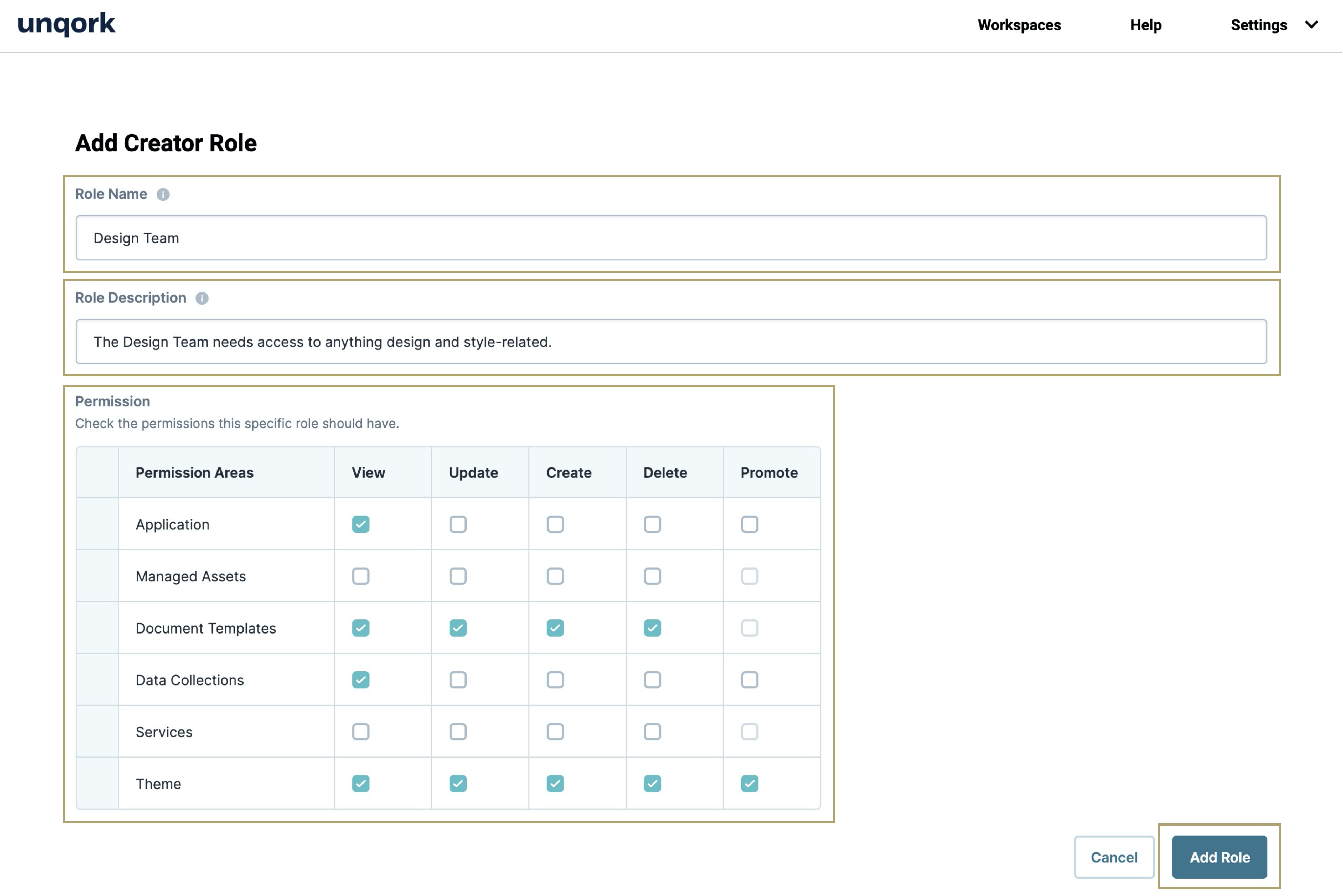
Task: Open the Settings menu
Action: (1258, 25)
